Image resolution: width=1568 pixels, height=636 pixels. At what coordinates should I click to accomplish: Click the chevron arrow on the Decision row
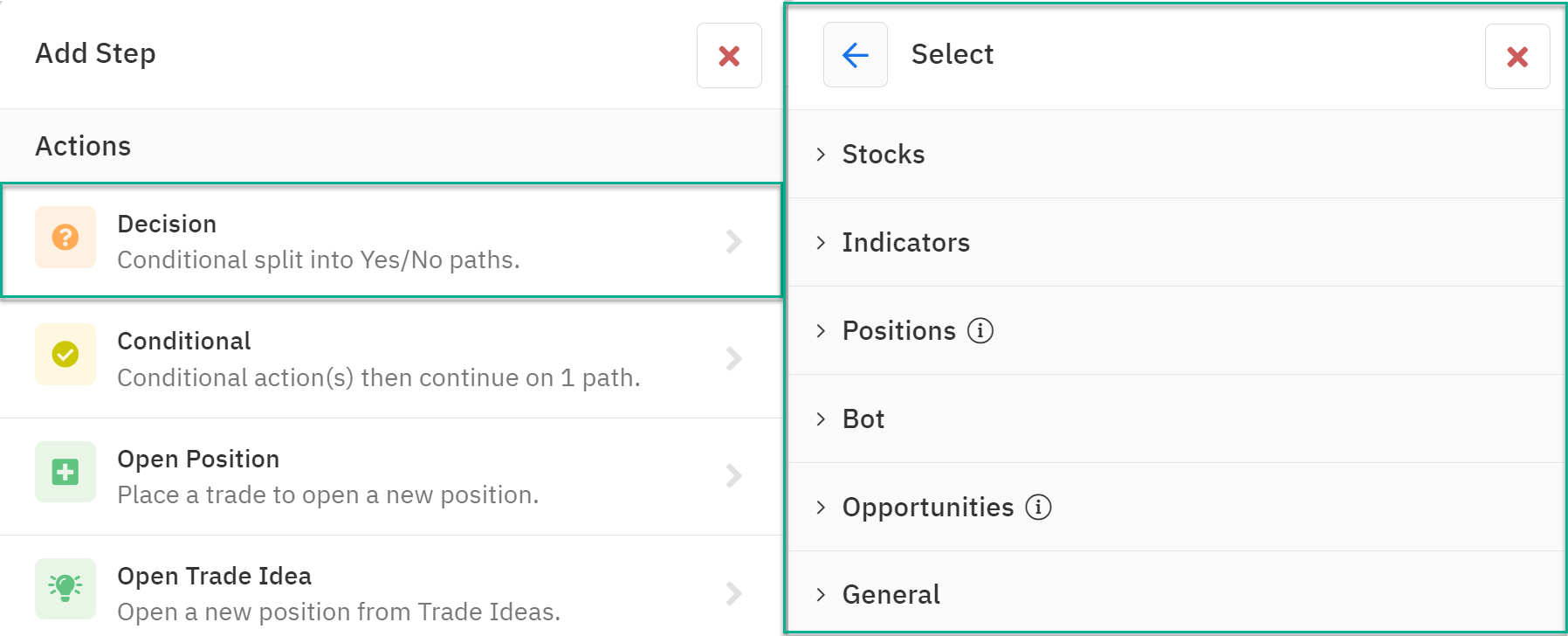[x=734, y=241]
